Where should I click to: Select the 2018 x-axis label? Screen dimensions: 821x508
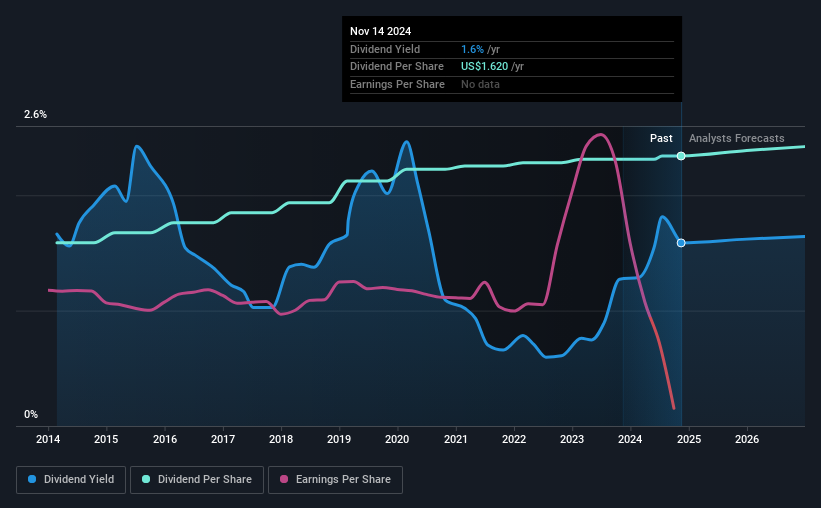[281, 439]
